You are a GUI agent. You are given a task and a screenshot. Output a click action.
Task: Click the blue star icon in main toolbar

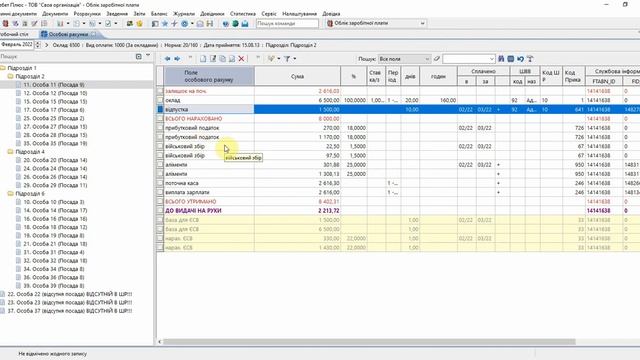coord(165,24)
